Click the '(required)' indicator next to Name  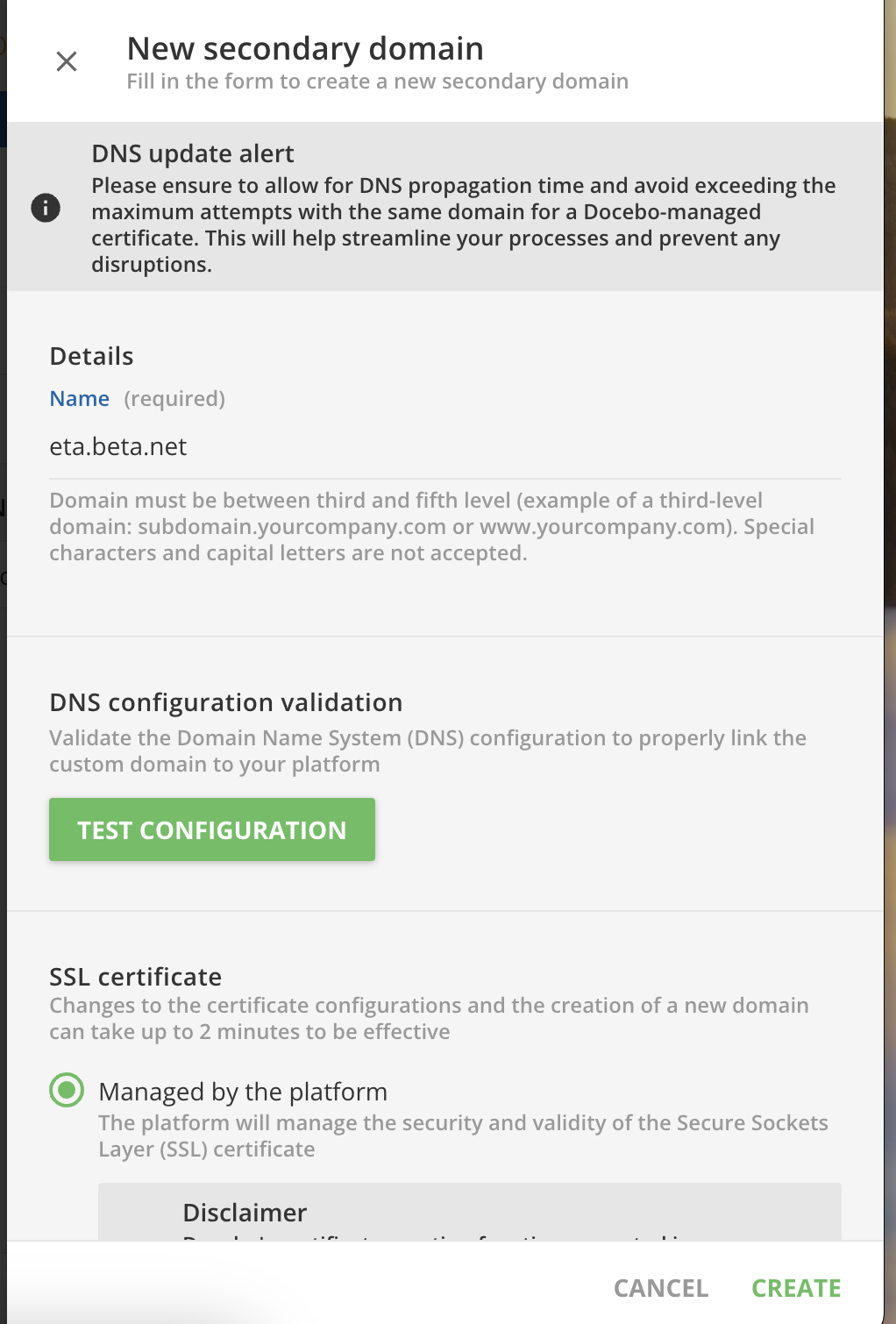coord(174,399)
